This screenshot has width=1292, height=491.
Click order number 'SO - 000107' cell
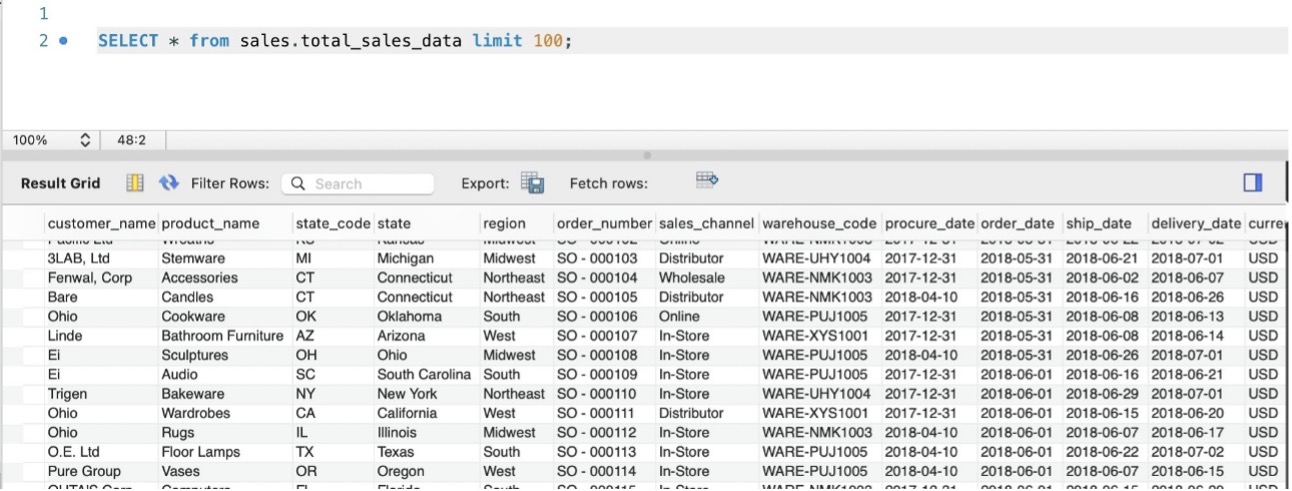click(597, 336)
